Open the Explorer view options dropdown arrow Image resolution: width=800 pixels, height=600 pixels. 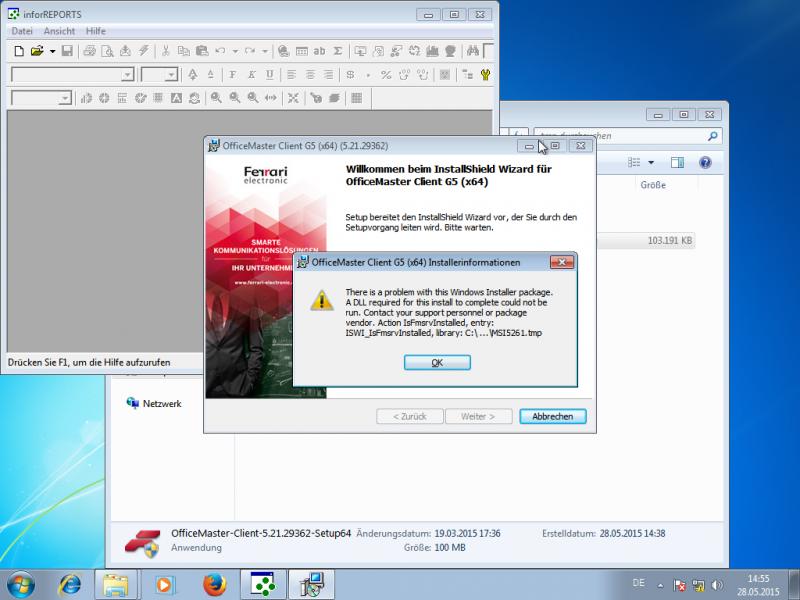coord(650,163)
